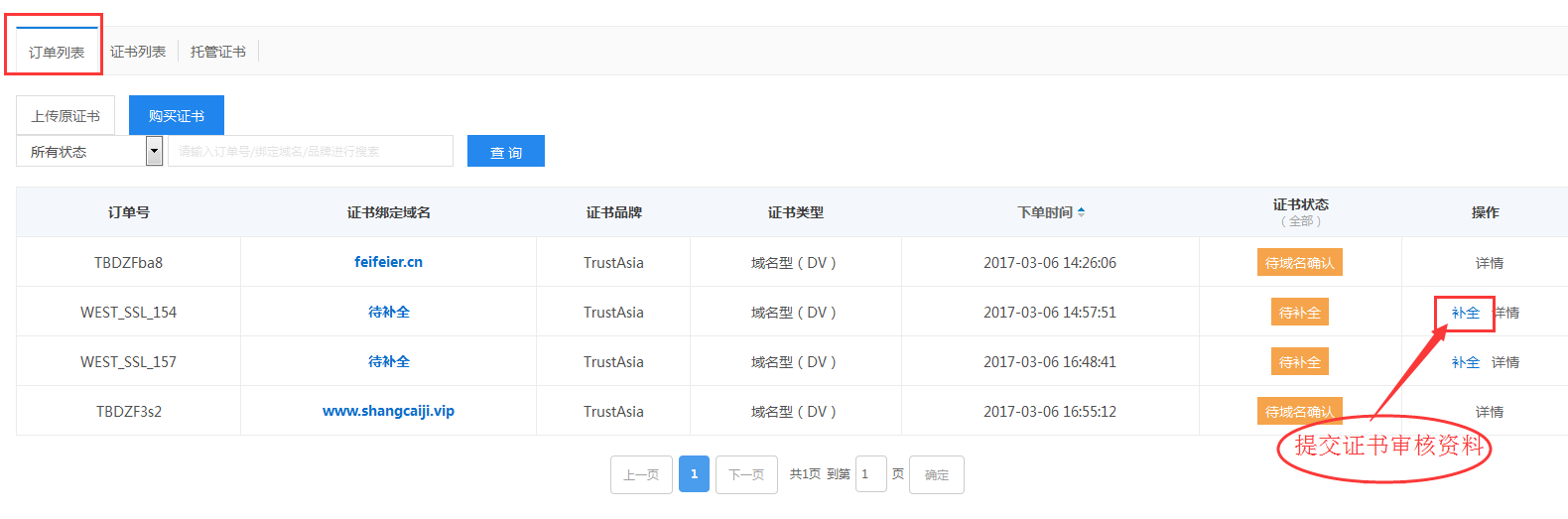This screenshot has width=1568, height=519.
Task: Focus the order search input field
Action: click(x=310, y=152)
